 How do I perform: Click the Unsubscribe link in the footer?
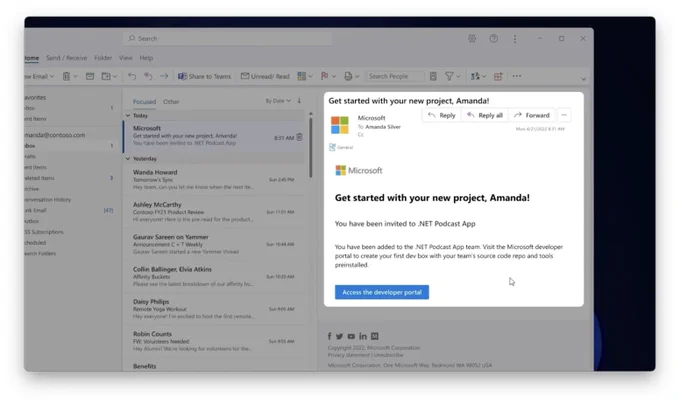389,355
